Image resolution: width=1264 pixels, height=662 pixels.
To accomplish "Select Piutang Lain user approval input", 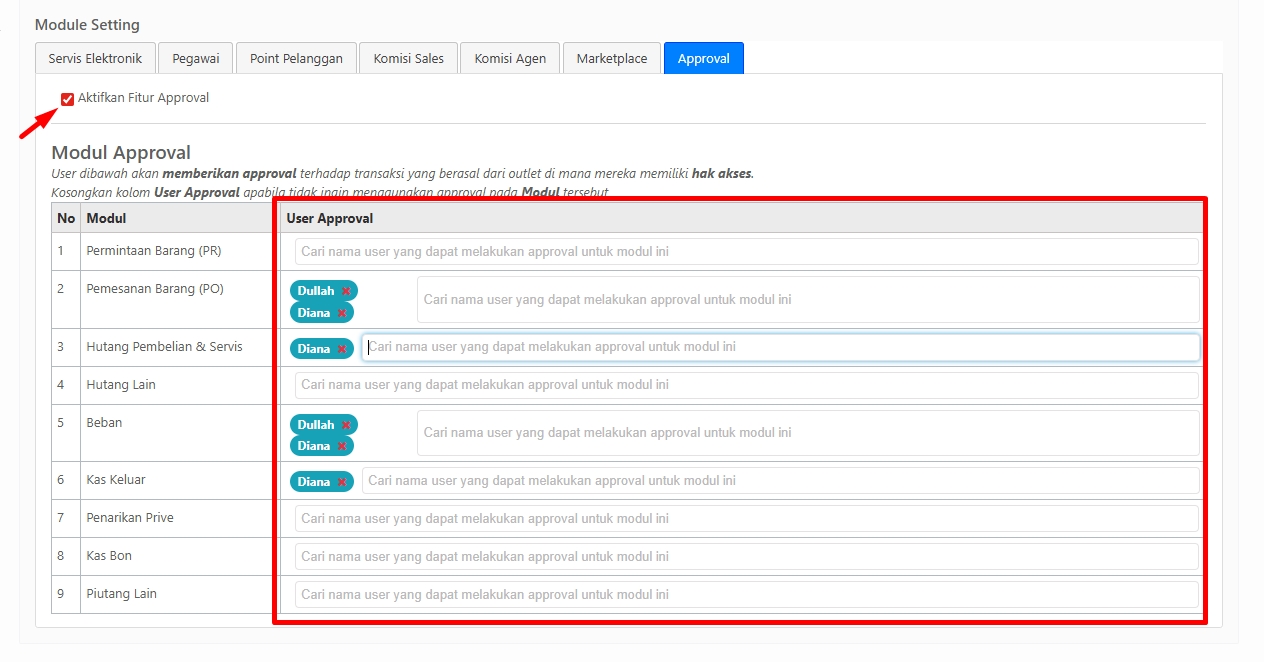I will coord(746,595).
